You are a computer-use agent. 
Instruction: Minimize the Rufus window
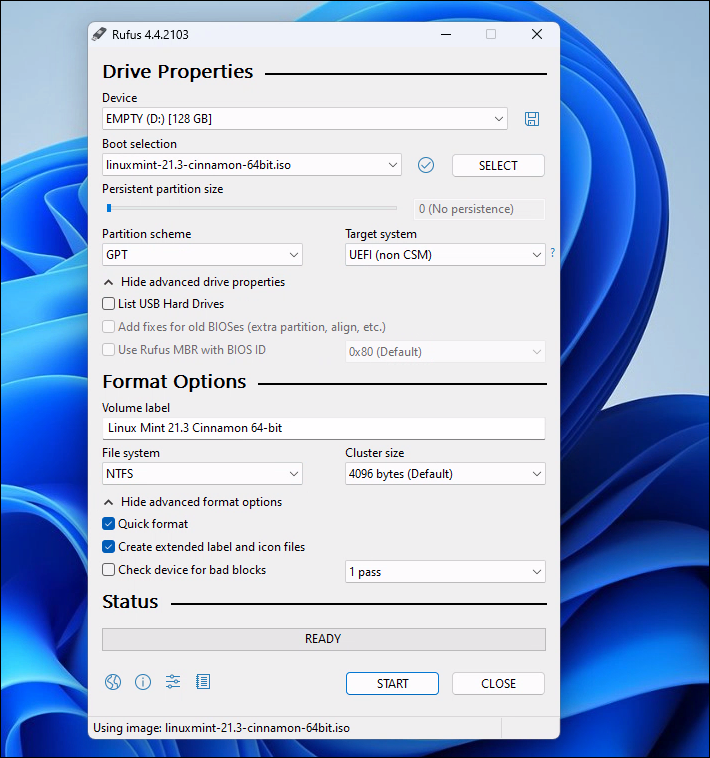(x=446, y=34)
